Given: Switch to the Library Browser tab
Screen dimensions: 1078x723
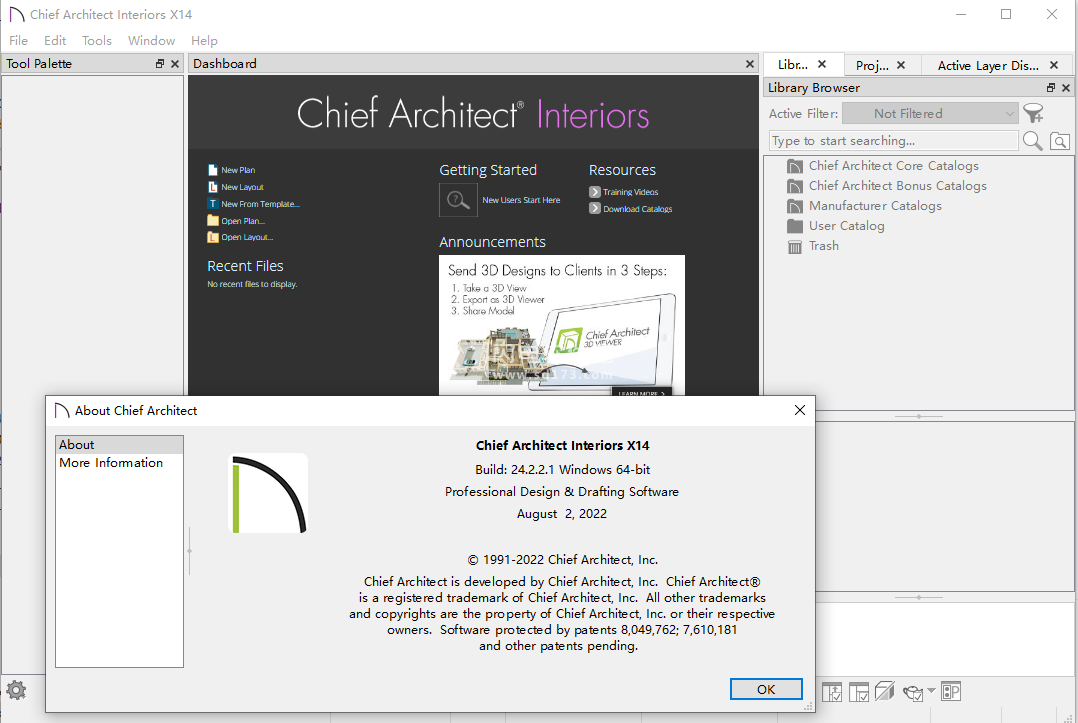Looking at the screenshot, I should click(793, 65).
